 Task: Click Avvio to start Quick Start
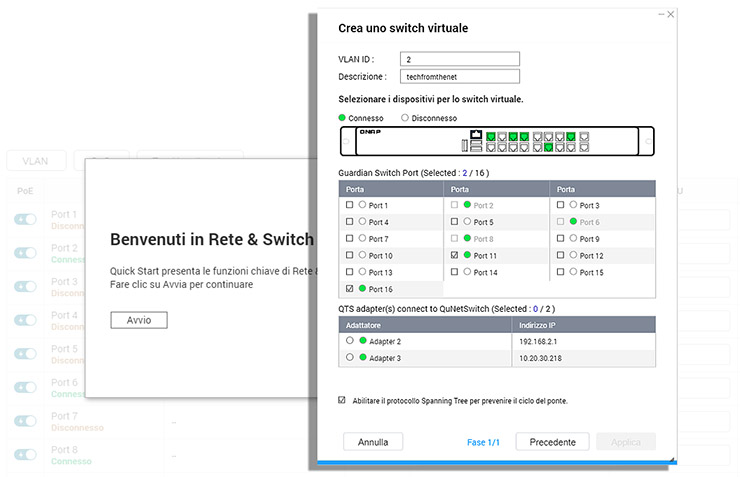click(x=138, y=320)
